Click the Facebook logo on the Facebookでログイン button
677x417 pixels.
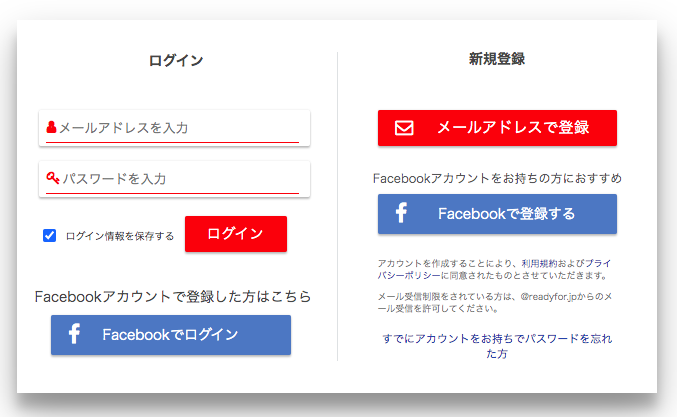pos(74,335)
